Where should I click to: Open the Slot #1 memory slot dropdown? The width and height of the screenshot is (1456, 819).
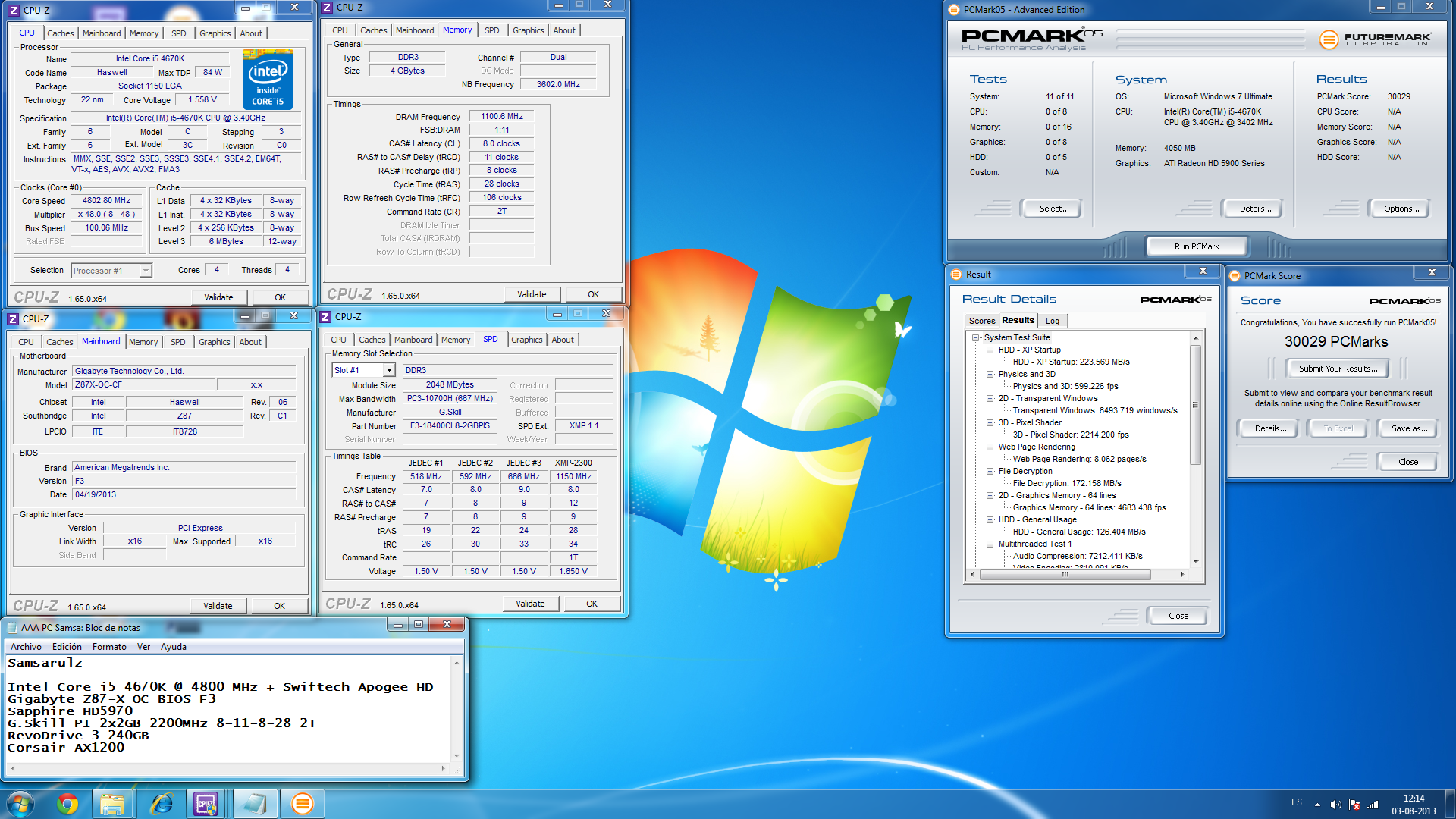[x=389, y=370]
